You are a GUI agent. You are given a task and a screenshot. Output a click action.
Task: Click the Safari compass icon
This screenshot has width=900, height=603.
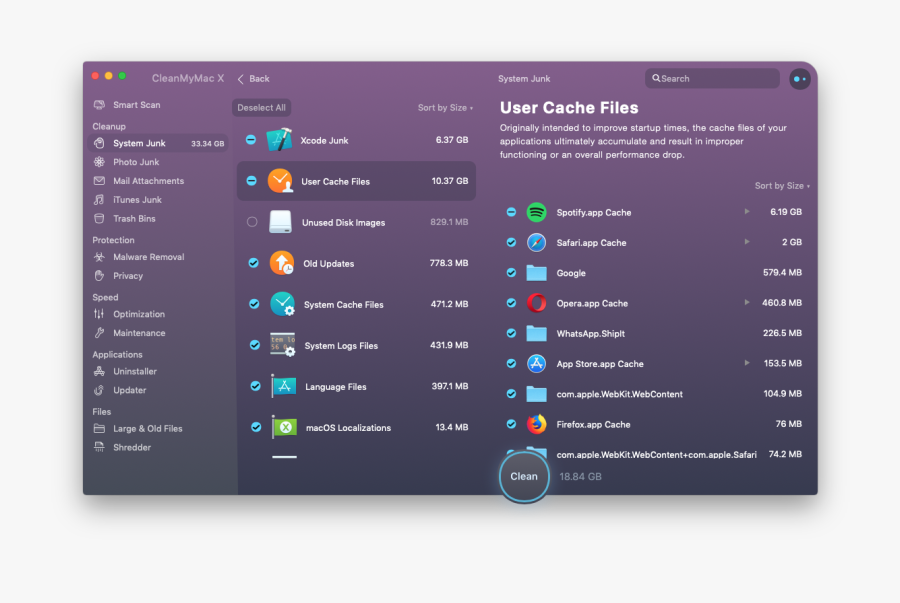[x=537, y=243]
